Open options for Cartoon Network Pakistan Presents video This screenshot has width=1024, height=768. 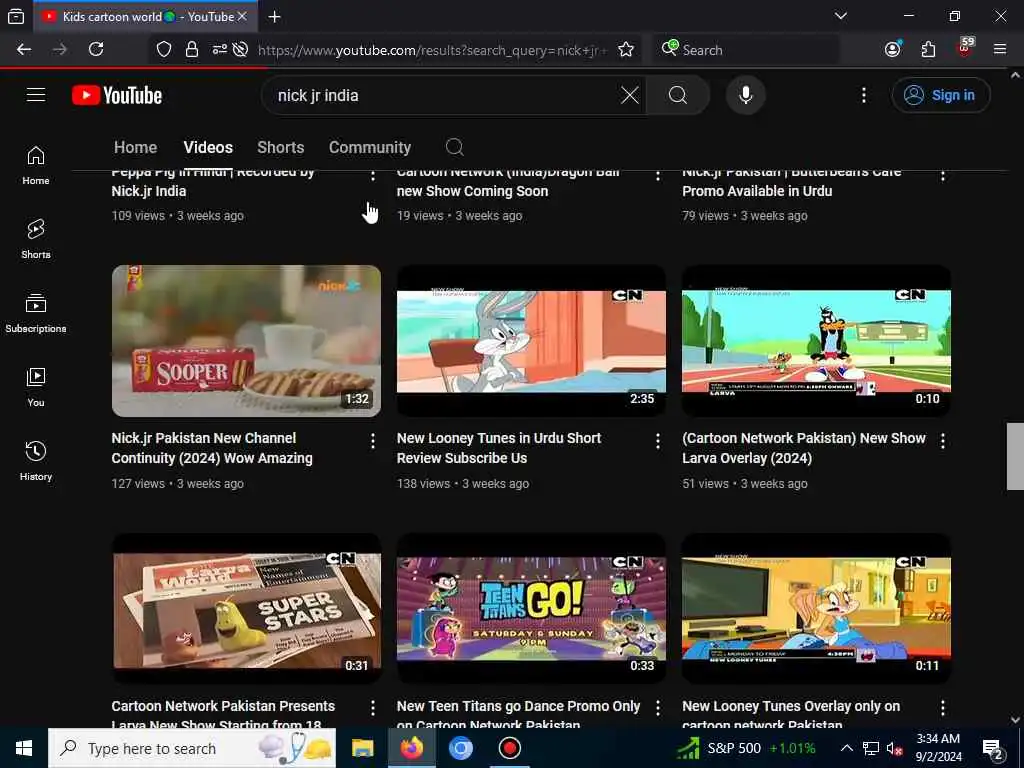[x=372, y=708]
